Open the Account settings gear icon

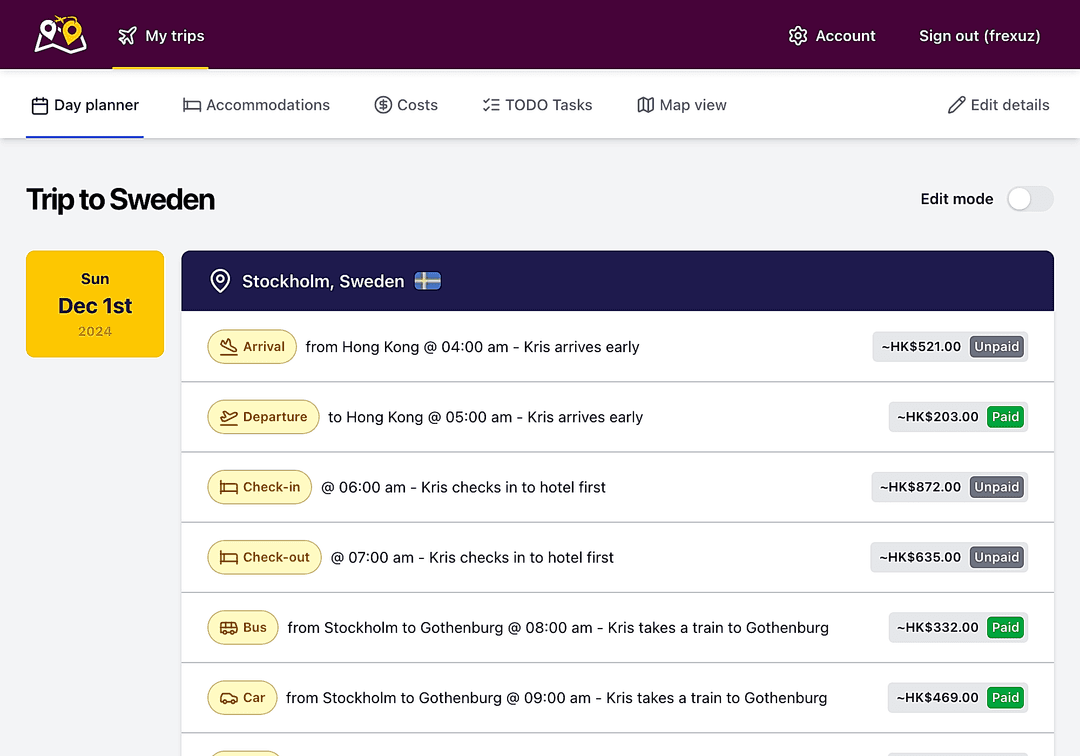(x=797, y=35)
